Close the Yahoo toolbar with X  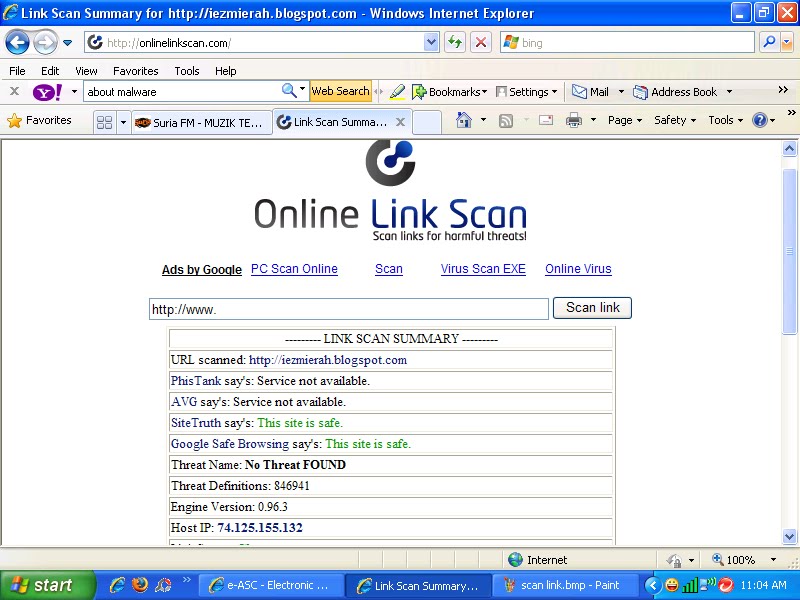tap(14, 91)
